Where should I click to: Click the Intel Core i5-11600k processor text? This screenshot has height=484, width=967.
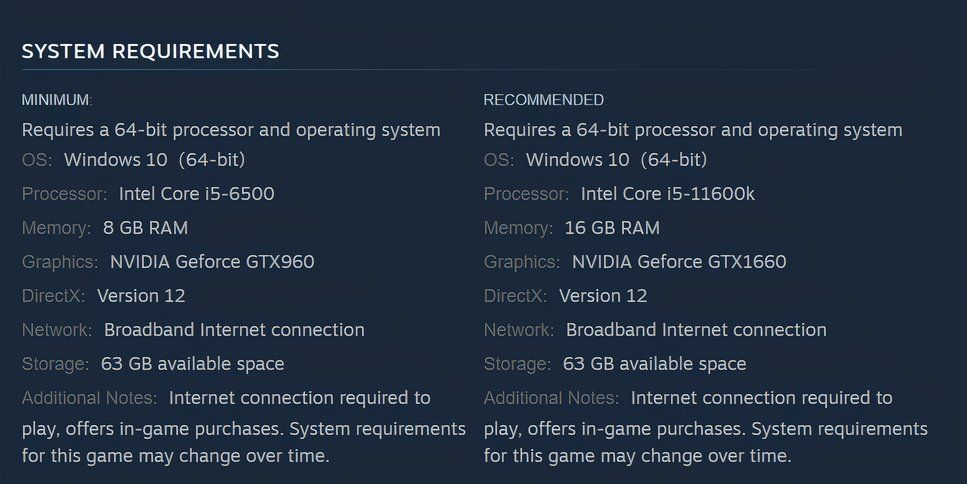[x=667, y=194]
